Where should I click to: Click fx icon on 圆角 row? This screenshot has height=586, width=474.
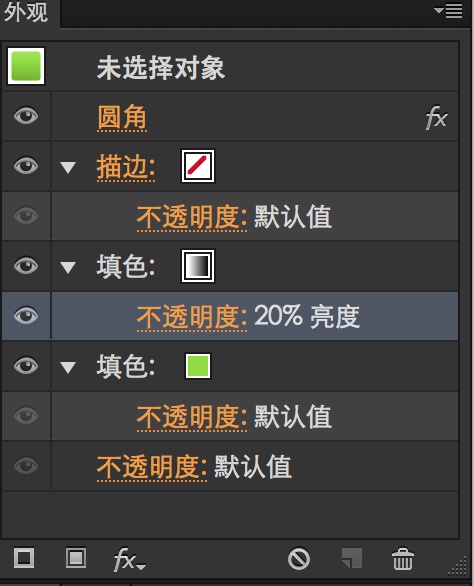(436, 117)
